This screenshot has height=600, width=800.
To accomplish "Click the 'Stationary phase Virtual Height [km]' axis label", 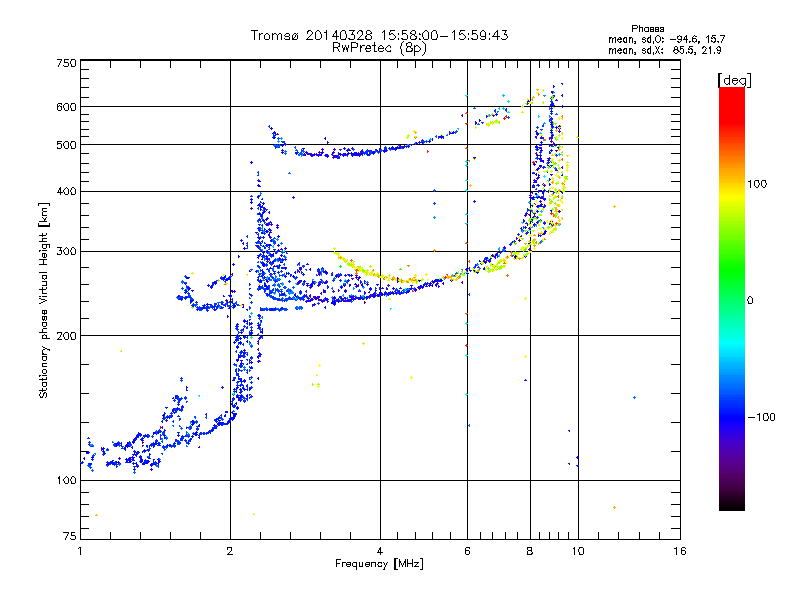I will (44, 300).
